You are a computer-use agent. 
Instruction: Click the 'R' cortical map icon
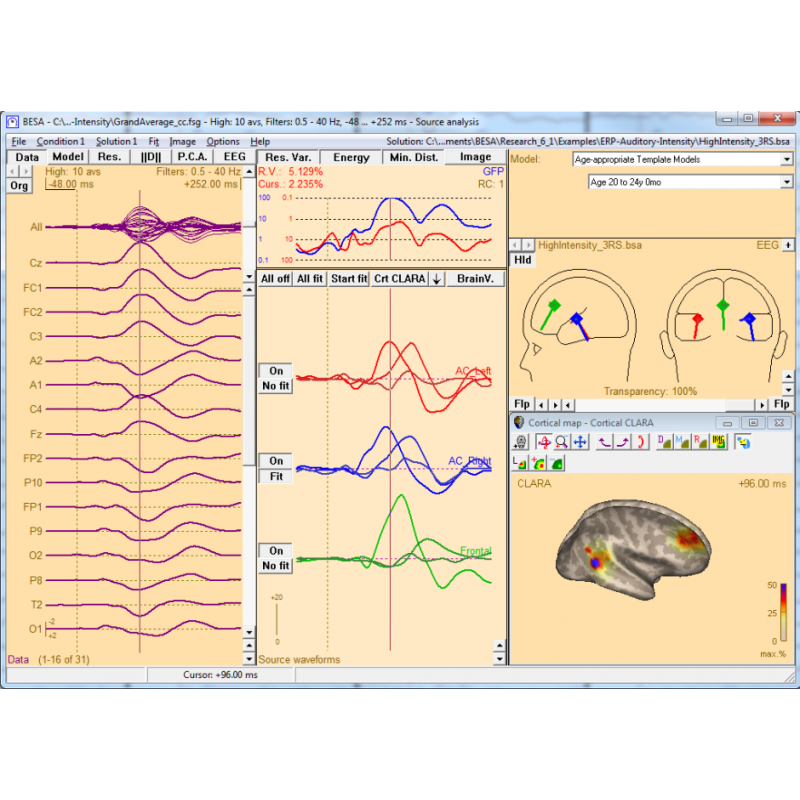699,442
